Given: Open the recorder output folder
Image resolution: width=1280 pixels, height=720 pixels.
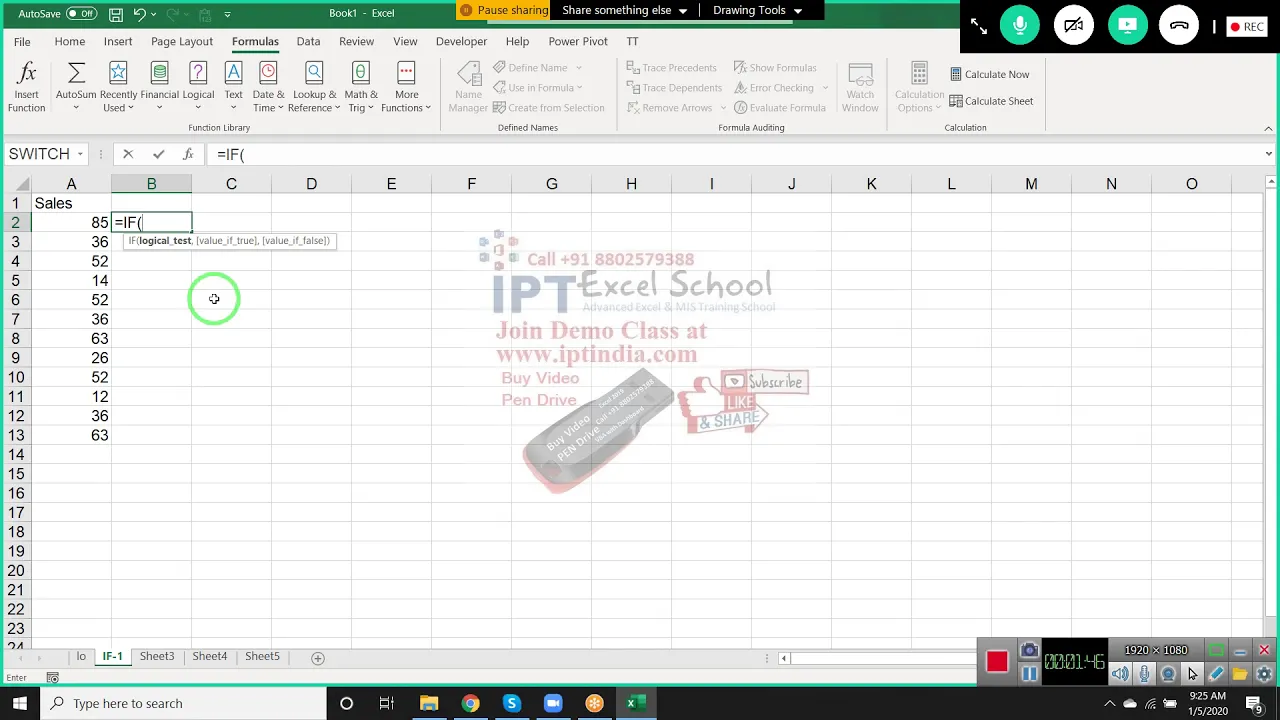Looking at the screenshot, I should 1240,674.
